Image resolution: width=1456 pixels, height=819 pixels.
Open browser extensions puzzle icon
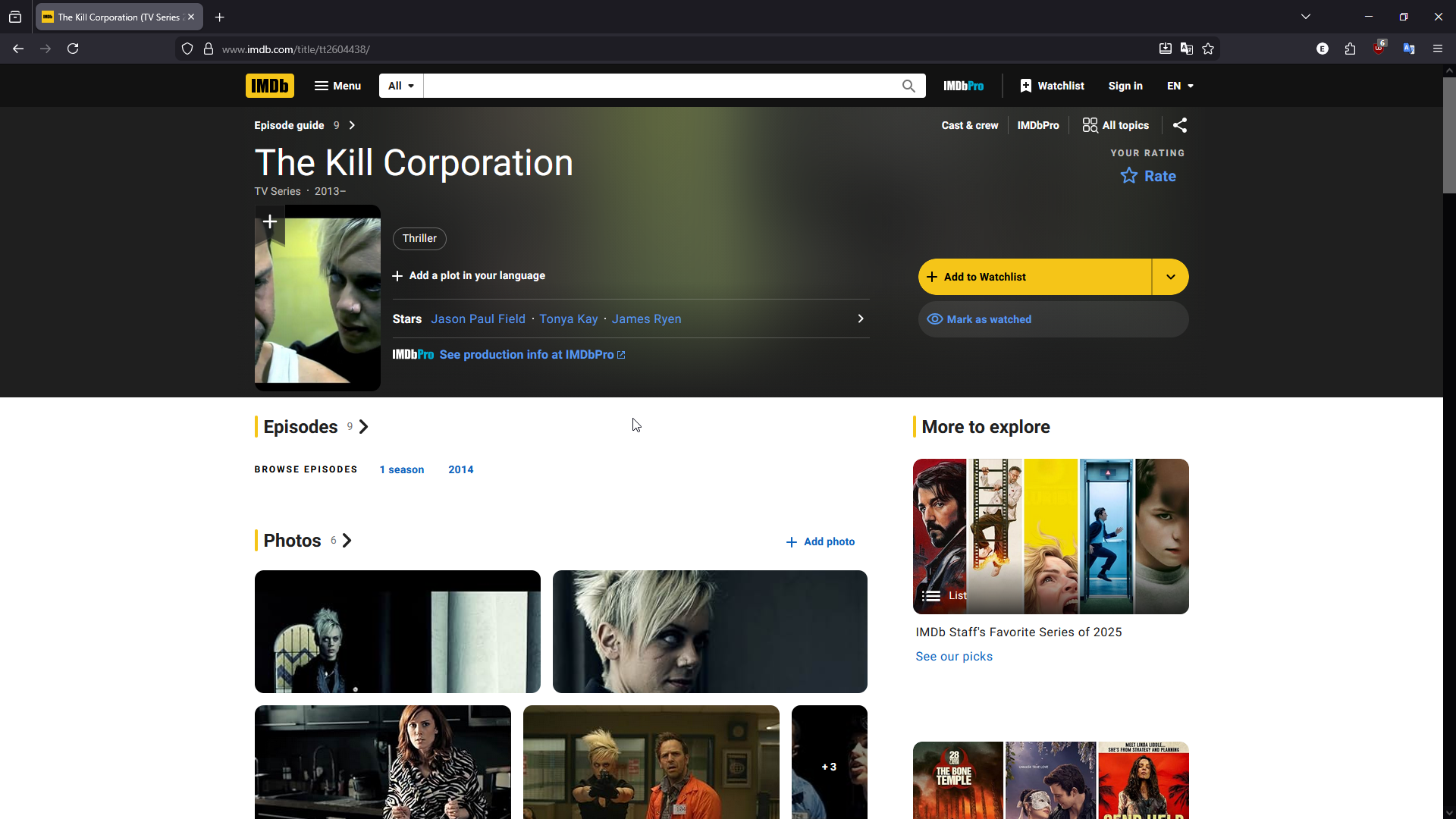1350,49
